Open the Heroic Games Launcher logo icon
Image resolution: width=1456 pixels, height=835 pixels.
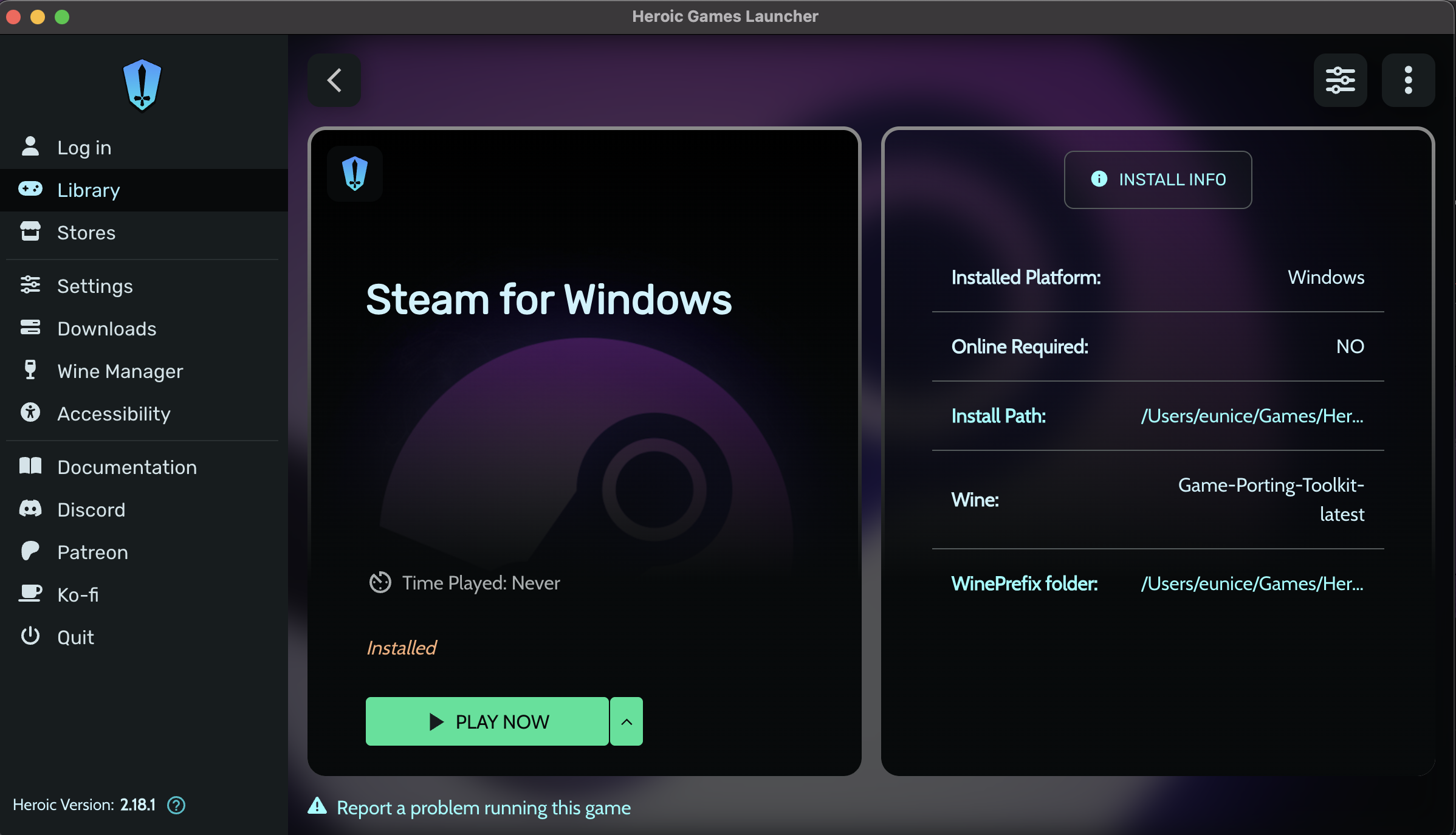point(142,85)
